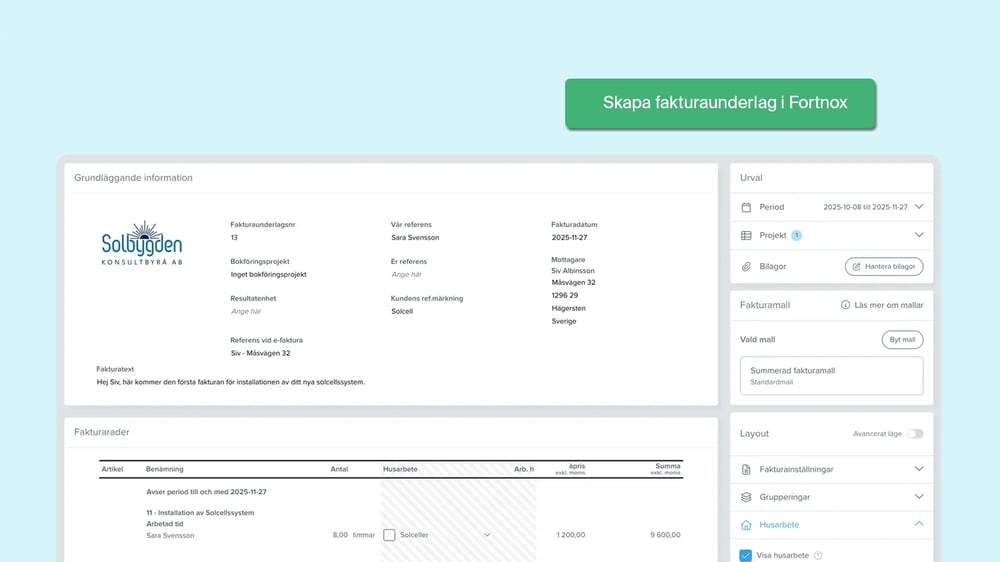Open the Solceller husarbete type dropdown
The height and width of the screenshot is (562, 1000).
(x=487, y=535)
